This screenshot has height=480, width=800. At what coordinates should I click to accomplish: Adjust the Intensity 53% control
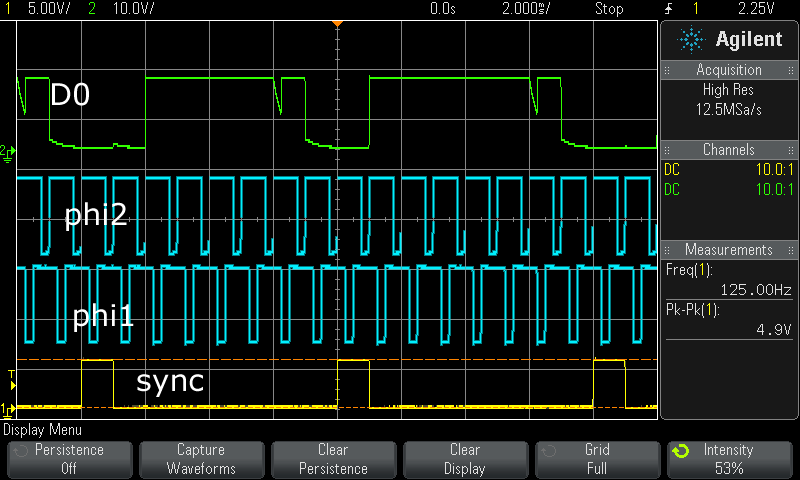coord(729,459)
